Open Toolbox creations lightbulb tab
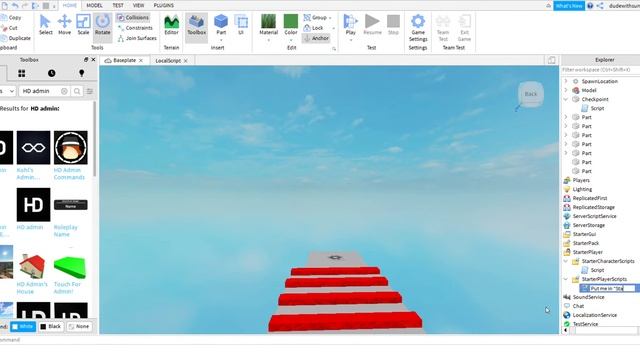This screenshot has width=640, height=360. pyautogui.click(x=82, y=73)
